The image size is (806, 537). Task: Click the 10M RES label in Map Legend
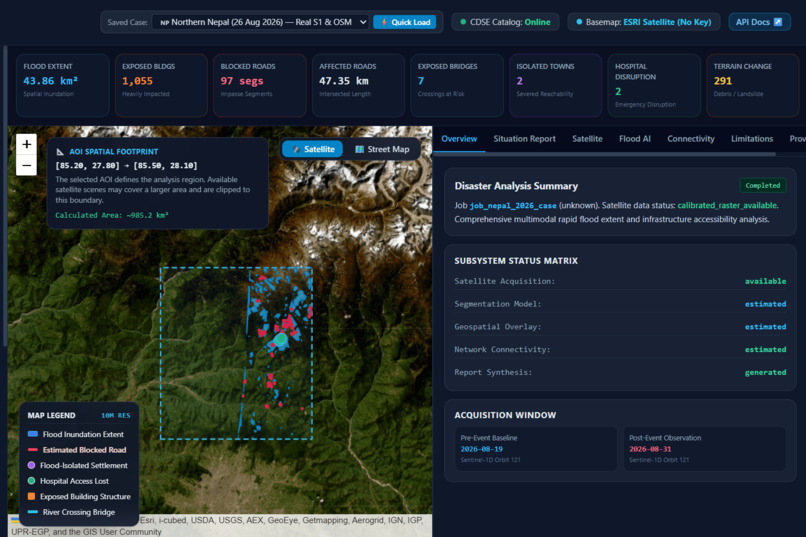[116, 415]
